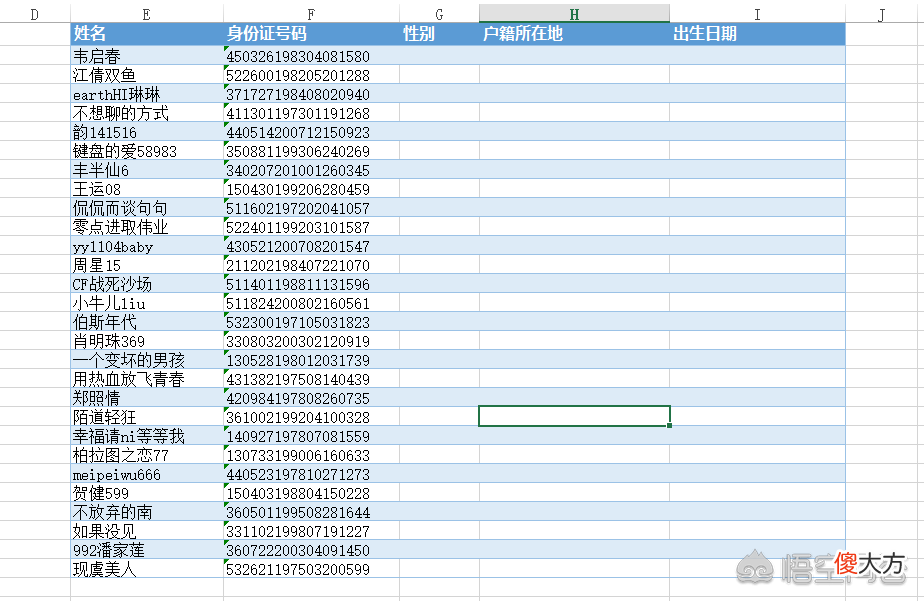Click the 户籍所在地 header cell
This screenshot has width=924, height=601.
(574, 34)
